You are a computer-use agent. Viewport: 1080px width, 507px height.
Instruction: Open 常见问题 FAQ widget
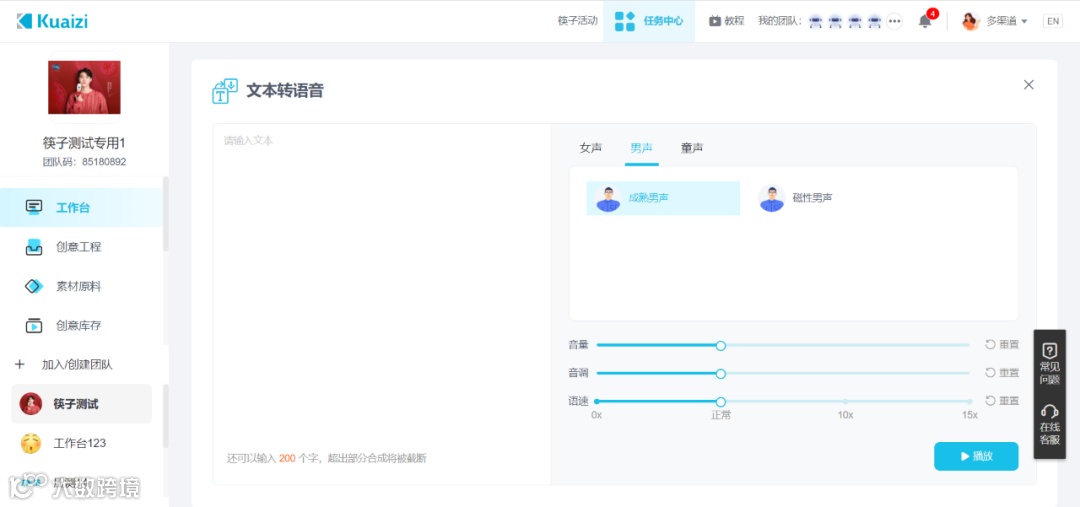1050,364
